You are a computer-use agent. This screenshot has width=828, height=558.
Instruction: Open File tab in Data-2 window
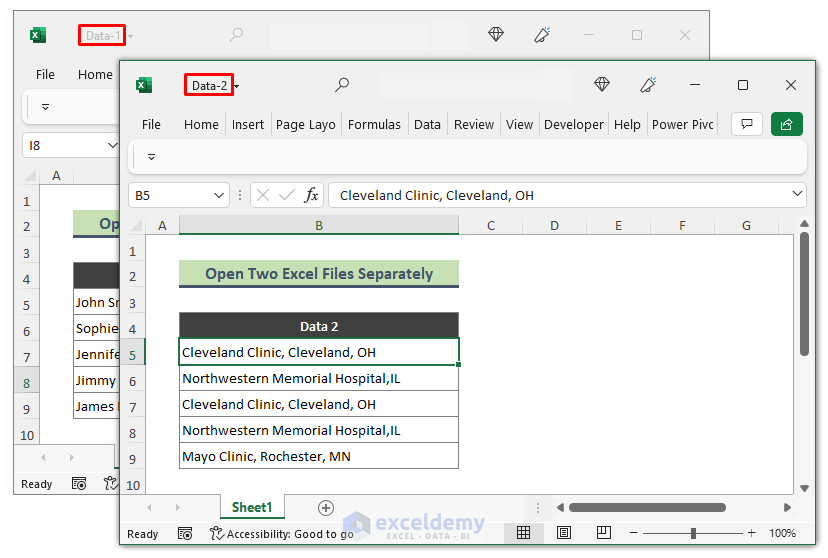coord(151,125)
